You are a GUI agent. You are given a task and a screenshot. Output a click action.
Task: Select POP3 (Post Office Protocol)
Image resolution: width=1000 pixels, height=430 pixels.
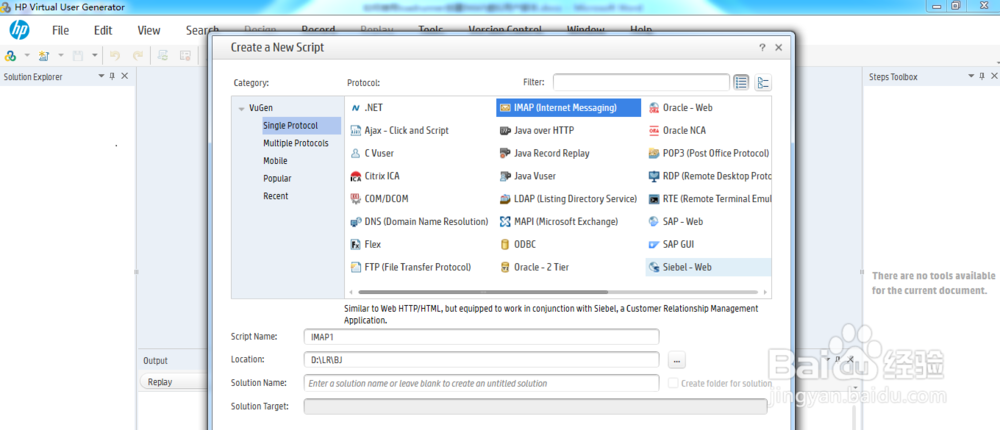tap(709, 153)
